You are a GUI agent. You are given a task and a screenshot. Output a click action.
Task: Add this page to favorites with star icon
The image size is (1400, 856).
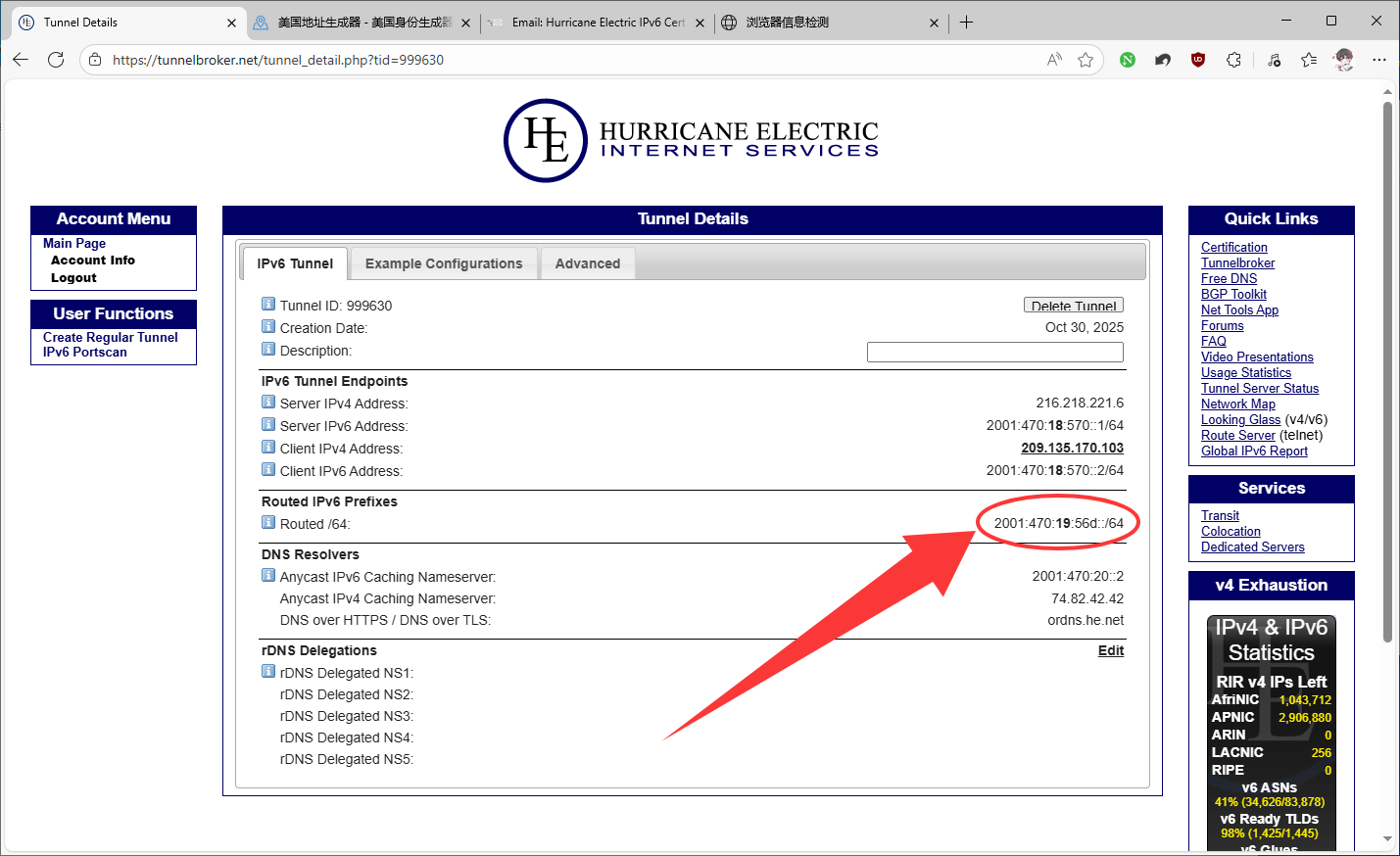coord(1086,60)
